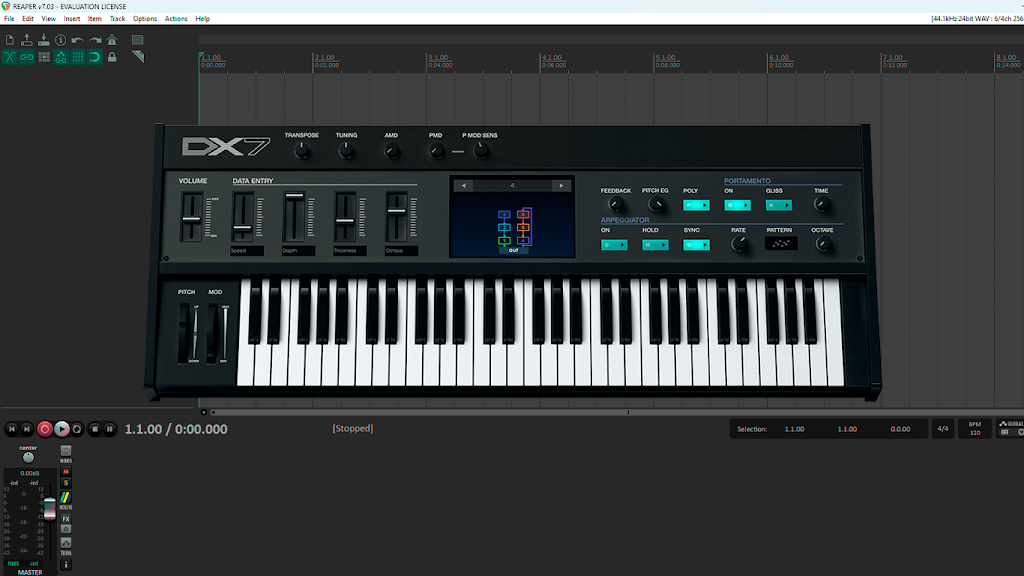Open Arpeggiator ON dropdown

[x=614, y=245]
